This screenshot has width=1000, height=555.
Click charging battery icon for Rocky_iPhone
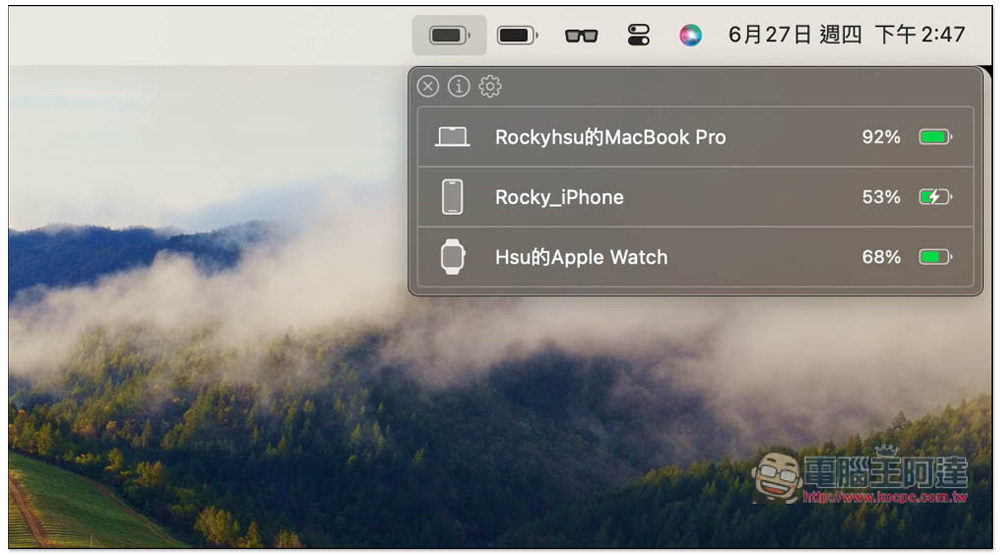click(x=935, y=196)
